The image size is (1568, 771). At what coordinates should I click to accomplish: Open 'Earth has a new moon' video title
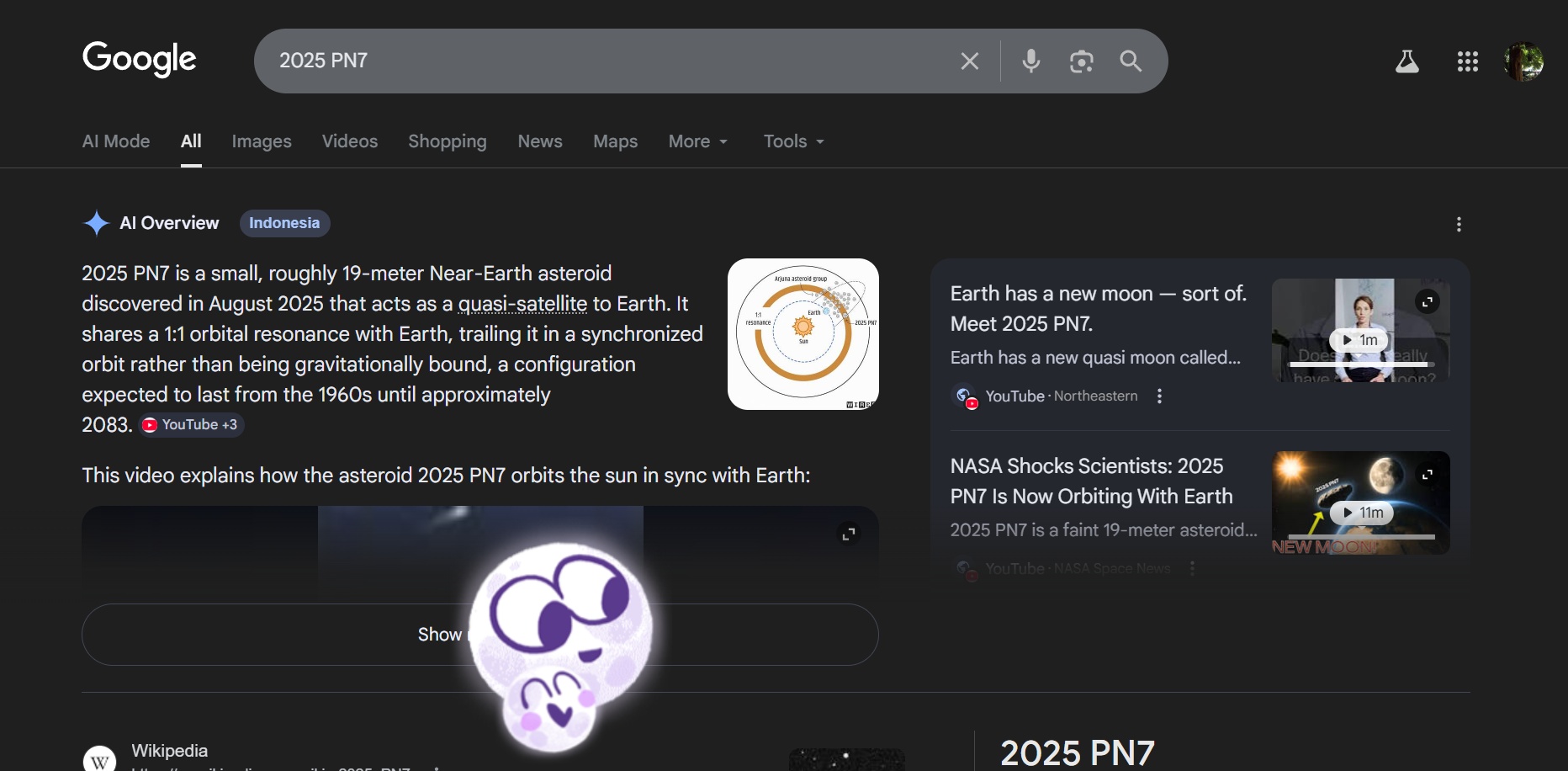[x=1099, y=309]
